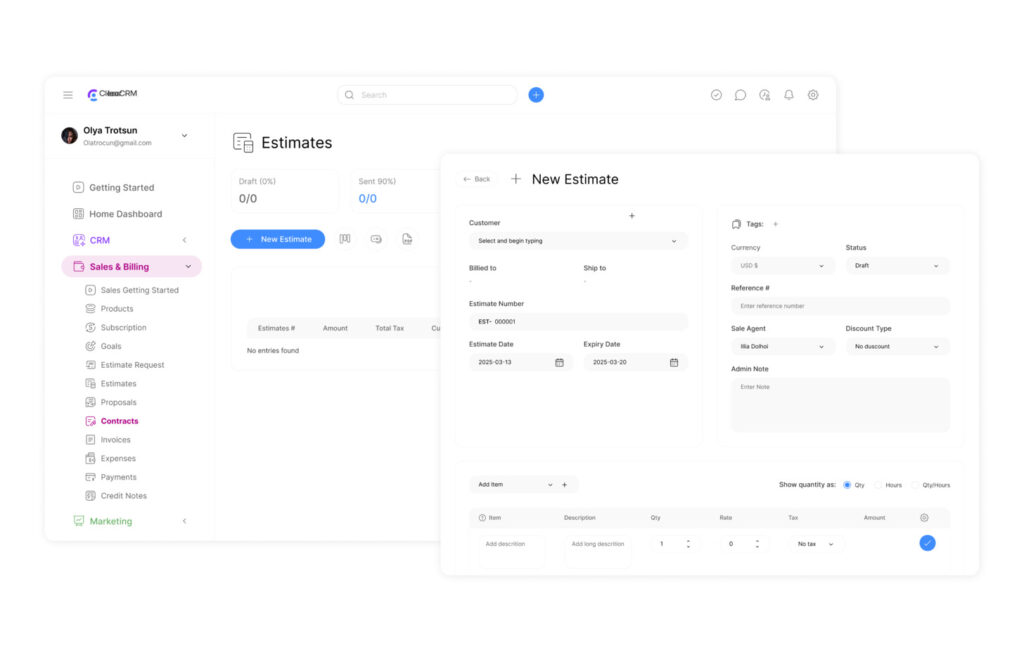Click the Back button

click(477, 179)
